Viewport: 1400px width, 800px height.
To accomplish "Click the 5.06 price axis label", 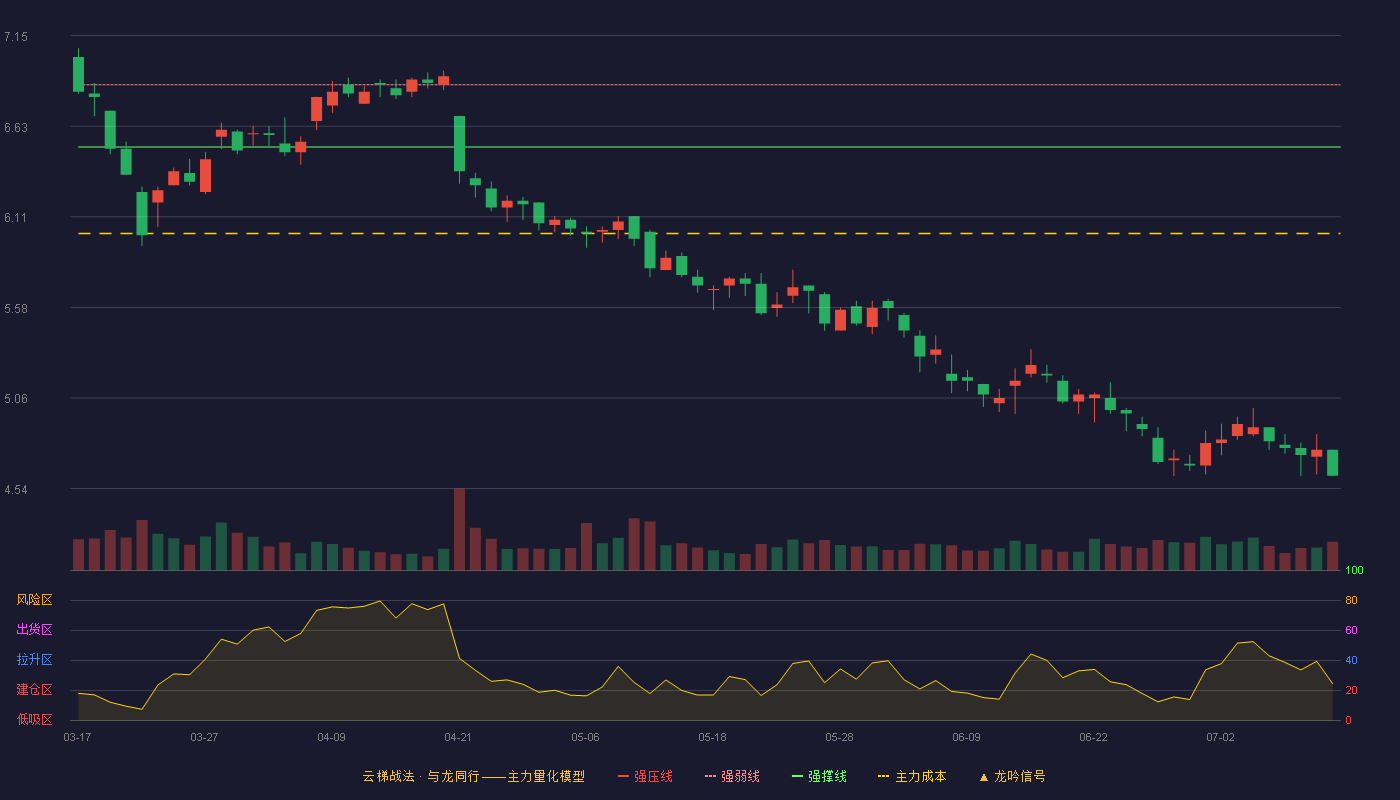I will coord(16,399).
